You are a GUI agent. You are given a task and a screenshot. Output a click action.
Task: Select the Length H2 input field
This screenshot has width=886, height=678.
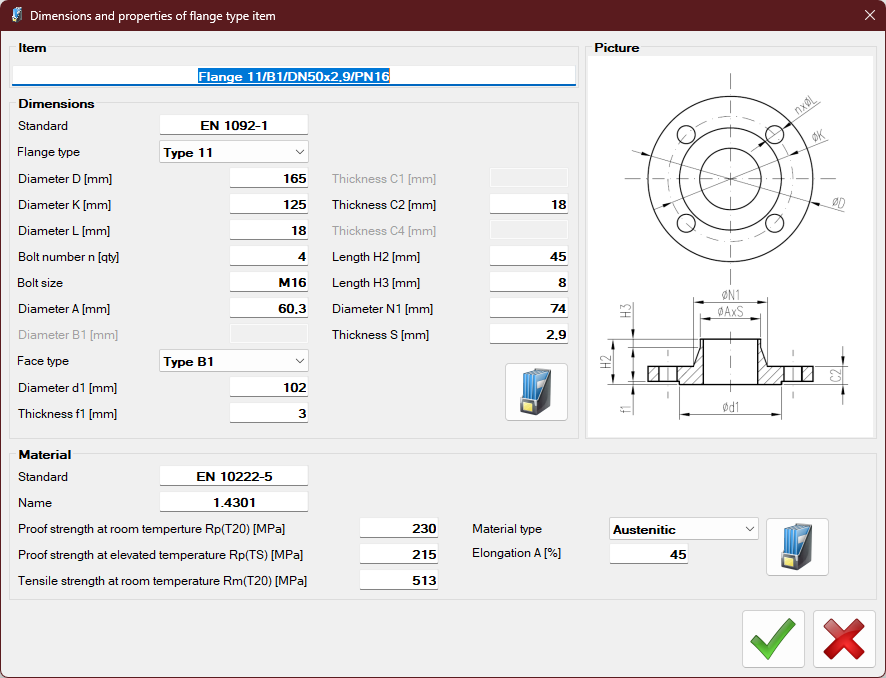(x=528, y=257)
